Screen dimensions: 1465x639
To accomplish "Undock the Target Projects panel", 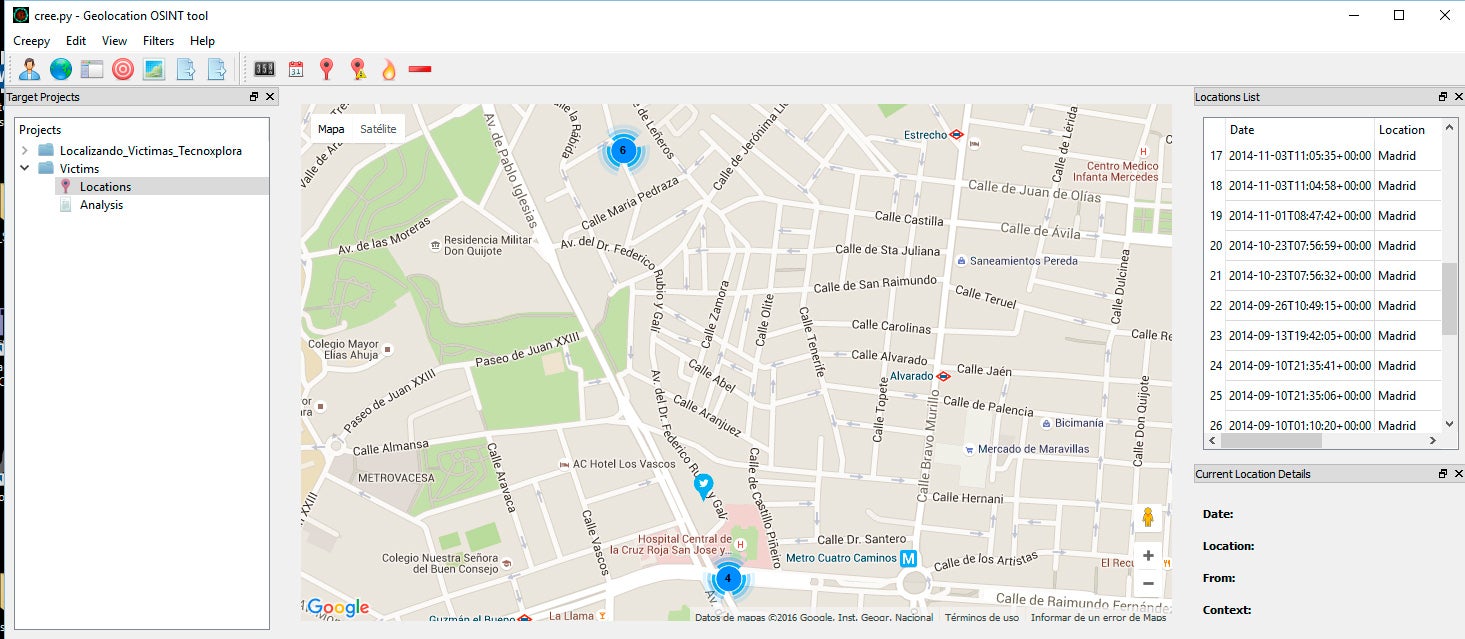I will click(254, 97).
